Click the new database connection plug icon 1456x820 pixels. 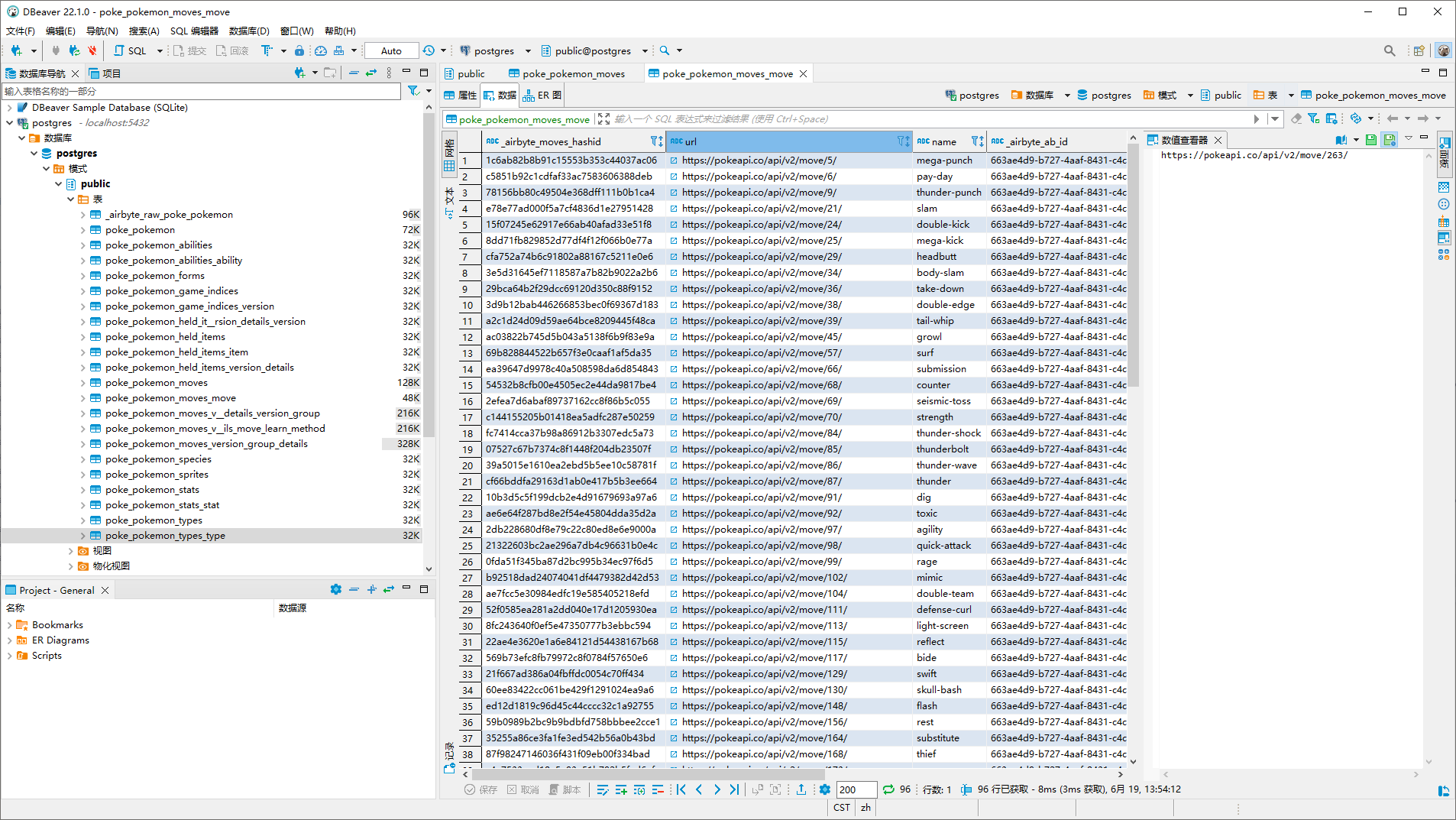pyautogui.click(x=16, y=50)
